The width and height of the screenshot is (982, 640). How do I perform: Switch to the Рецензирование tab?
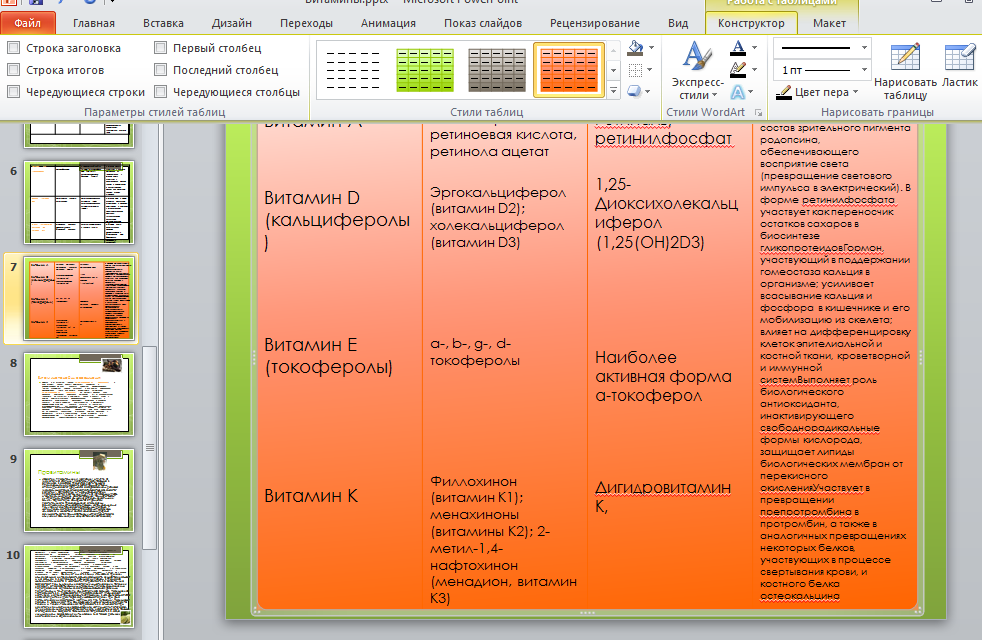(x=595, y=23)
